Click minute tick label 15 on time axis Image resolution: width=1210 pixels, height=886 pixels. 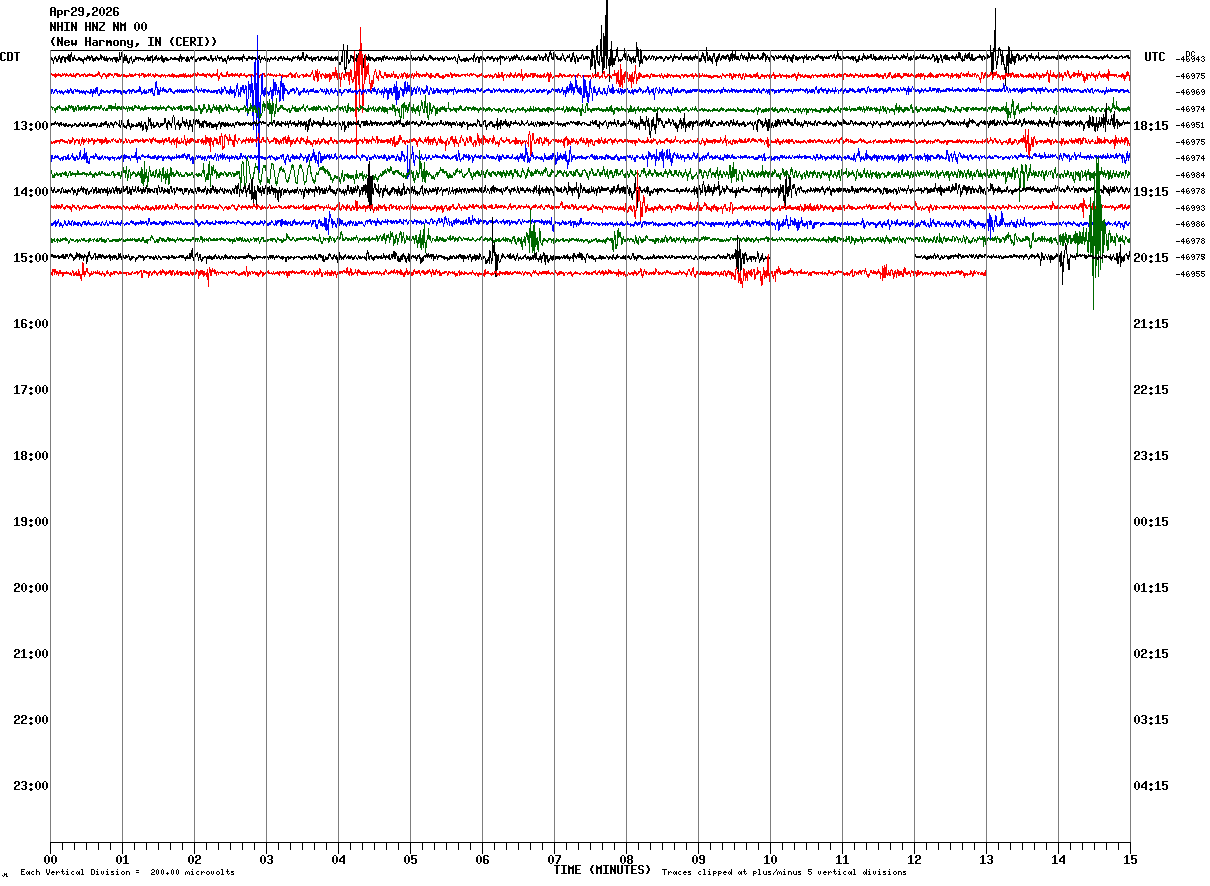pos(1130,859)
